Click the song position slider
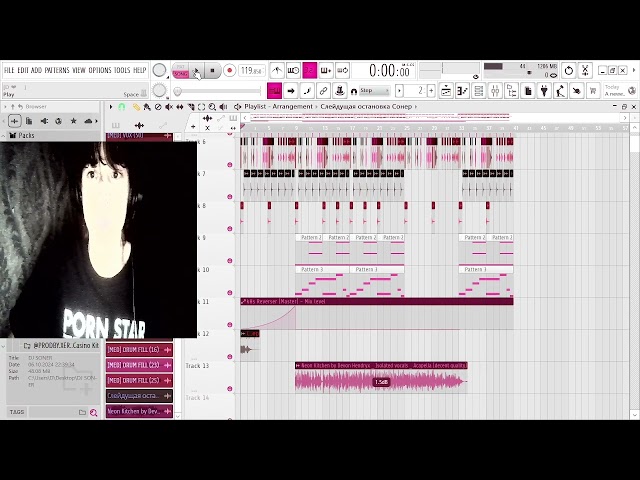This screenshot has height=480, width=640. (x=218, y=91)
